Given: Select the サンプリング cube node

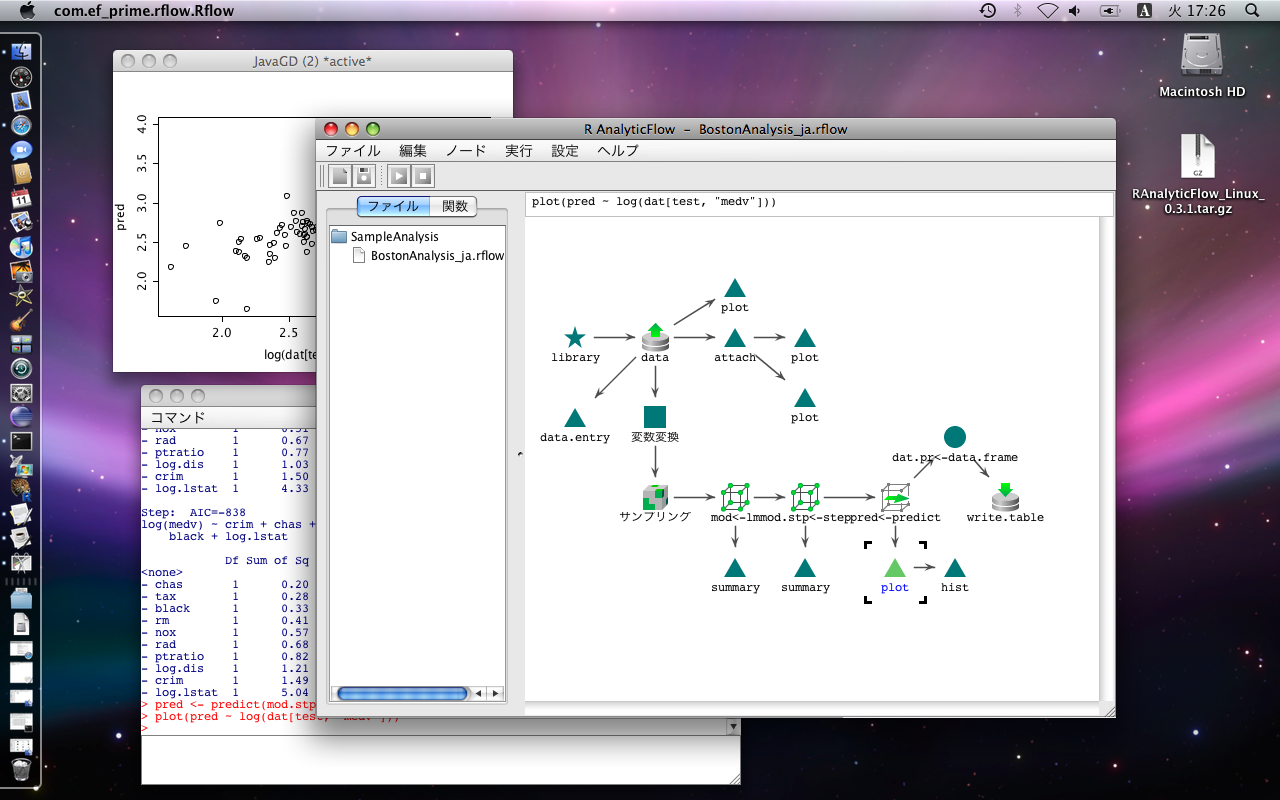Looking at the screenshot, I should click(655, 497).
